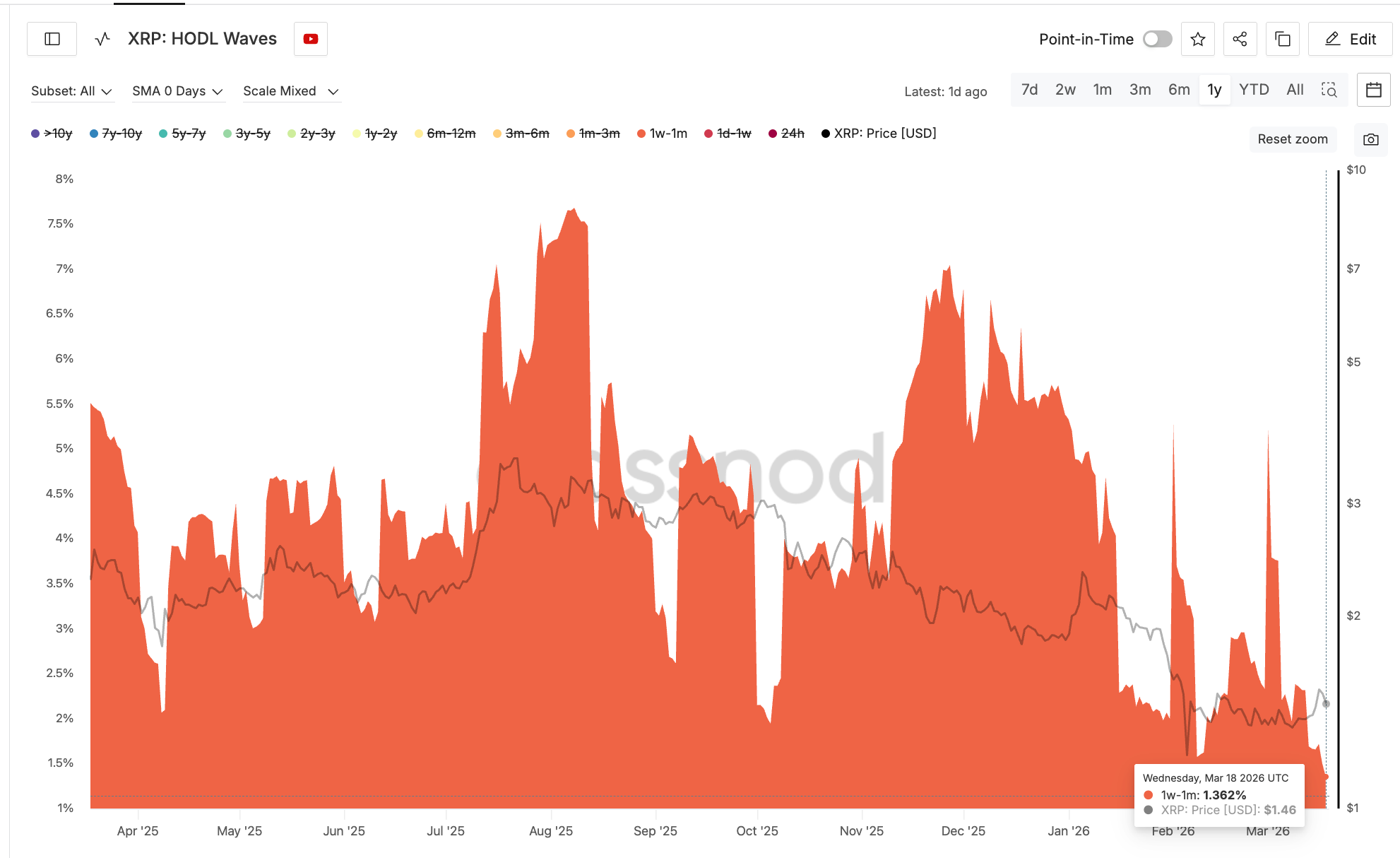Open the YouTube tutorial icon
This screenshot has width=1400, height=858.
pyautogui.click(x=310, y=39)
